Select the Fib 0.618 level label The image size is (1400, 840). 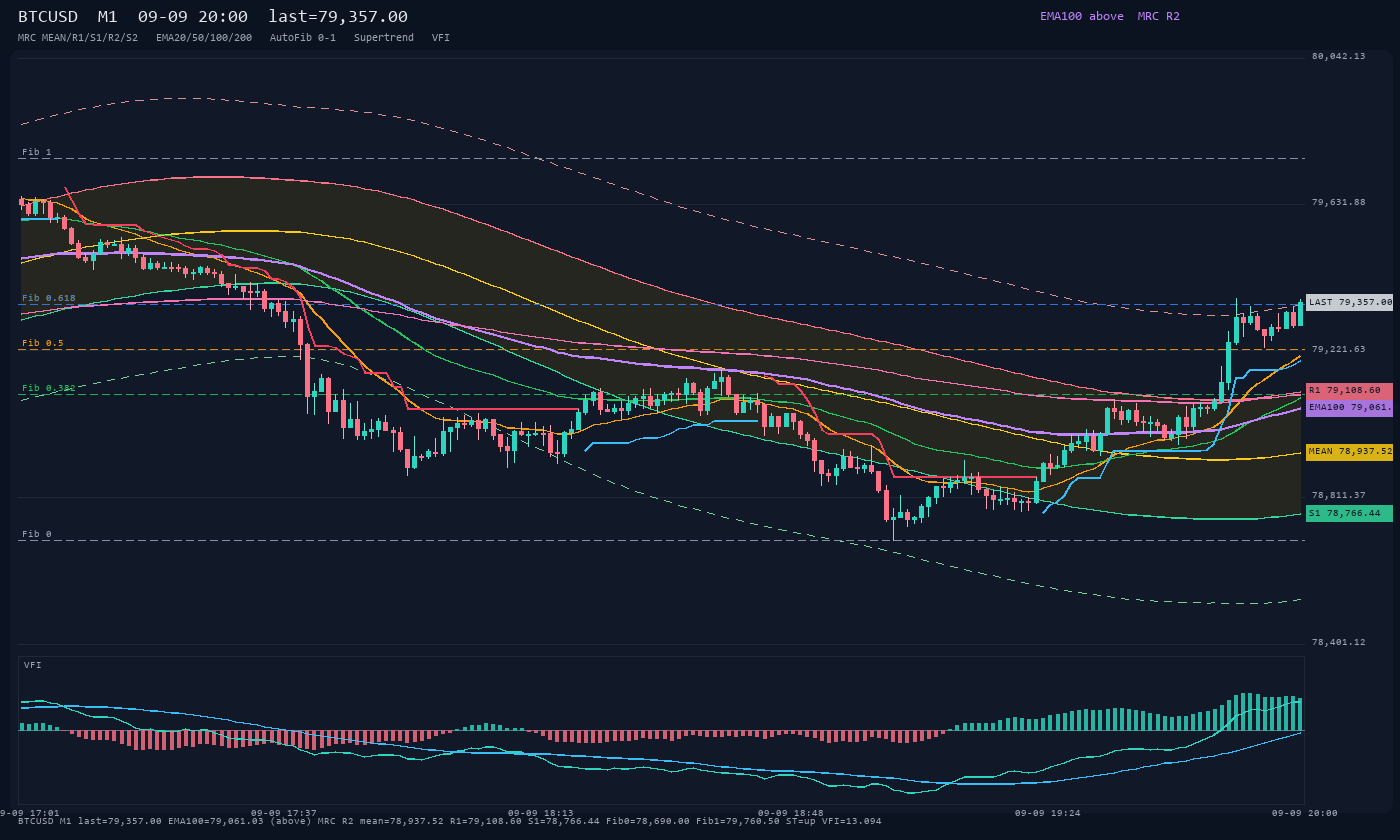pos(48,298)
